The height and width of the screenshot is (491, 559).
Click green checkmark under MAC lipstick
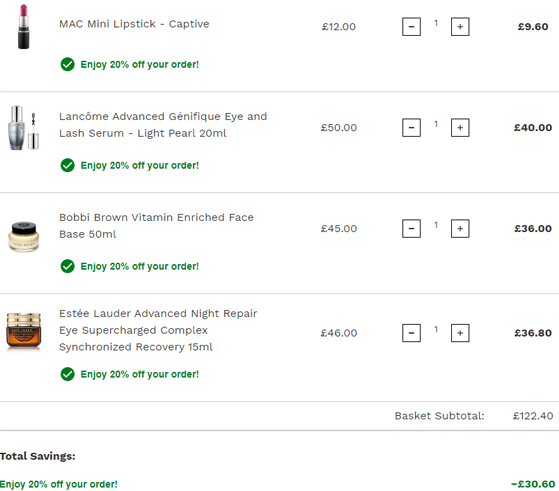(67, 65)
